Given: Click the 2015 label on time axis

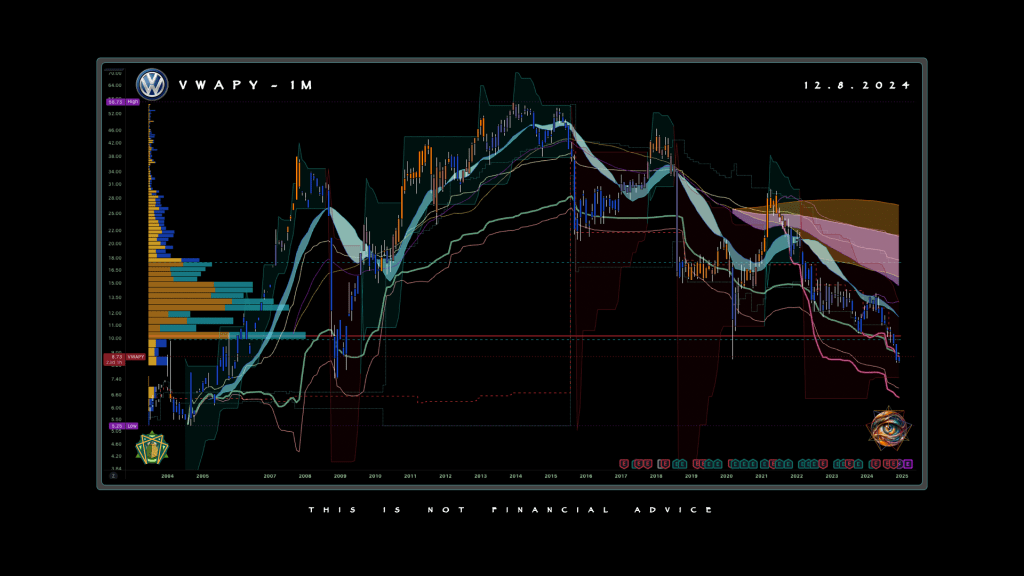Looking at the screenshot, I should click(x=550, y=477).
